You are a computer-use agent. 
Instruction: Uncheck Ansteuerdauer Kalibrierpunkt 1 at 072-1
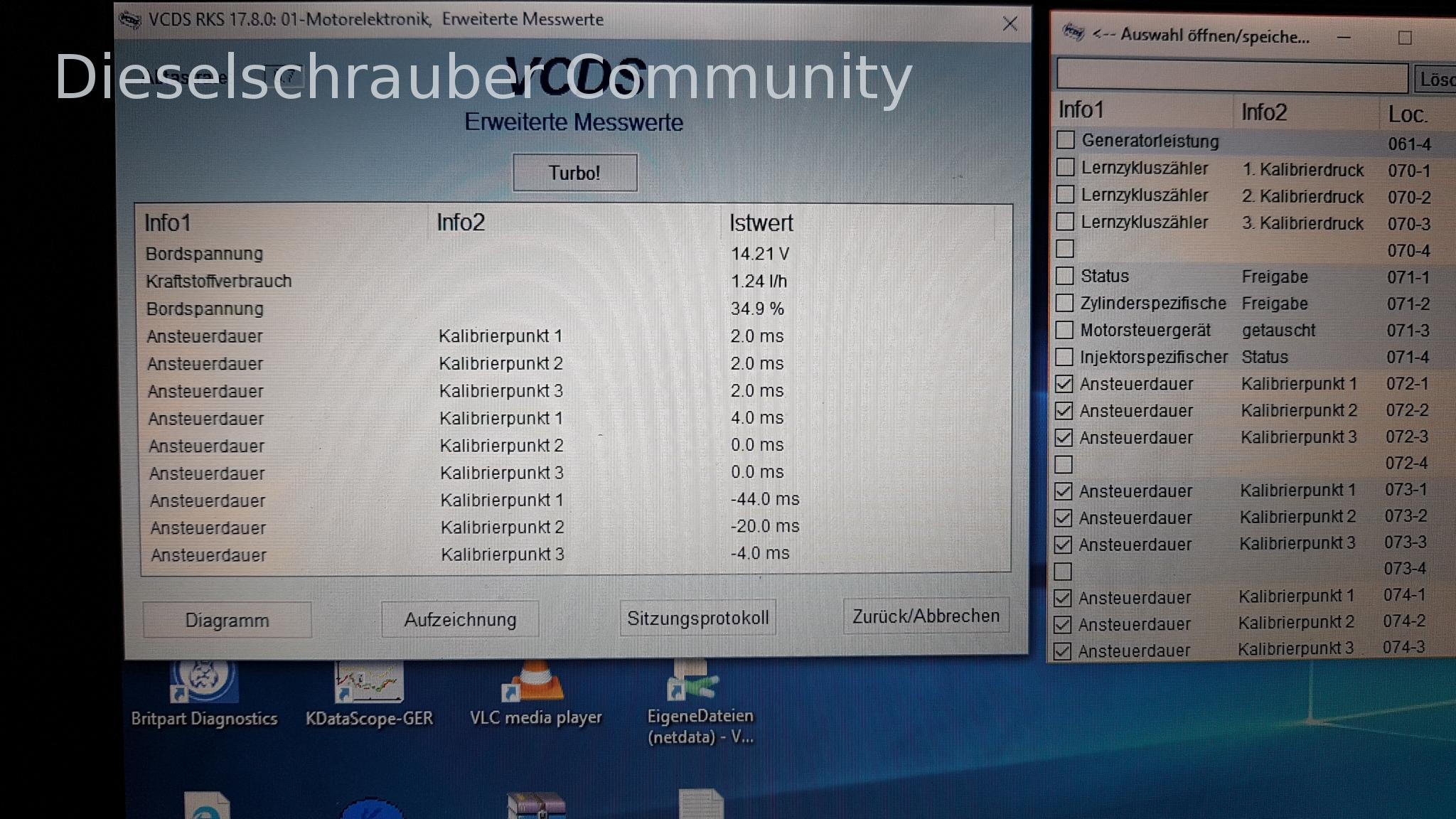[1064, 384]
